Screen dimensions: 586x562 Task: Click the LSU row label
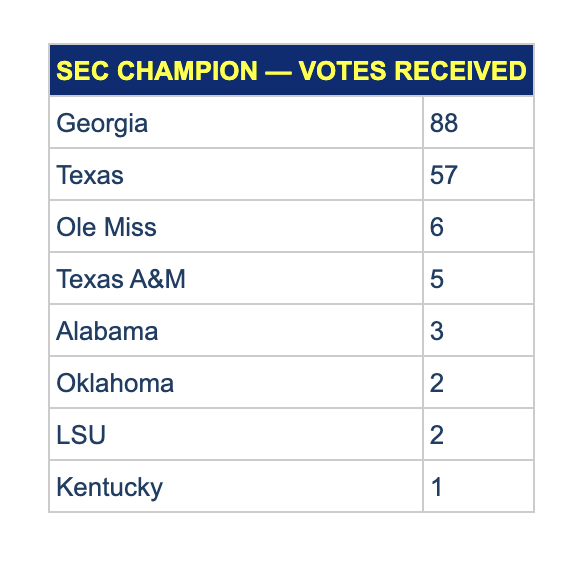[x=81, y=435]
